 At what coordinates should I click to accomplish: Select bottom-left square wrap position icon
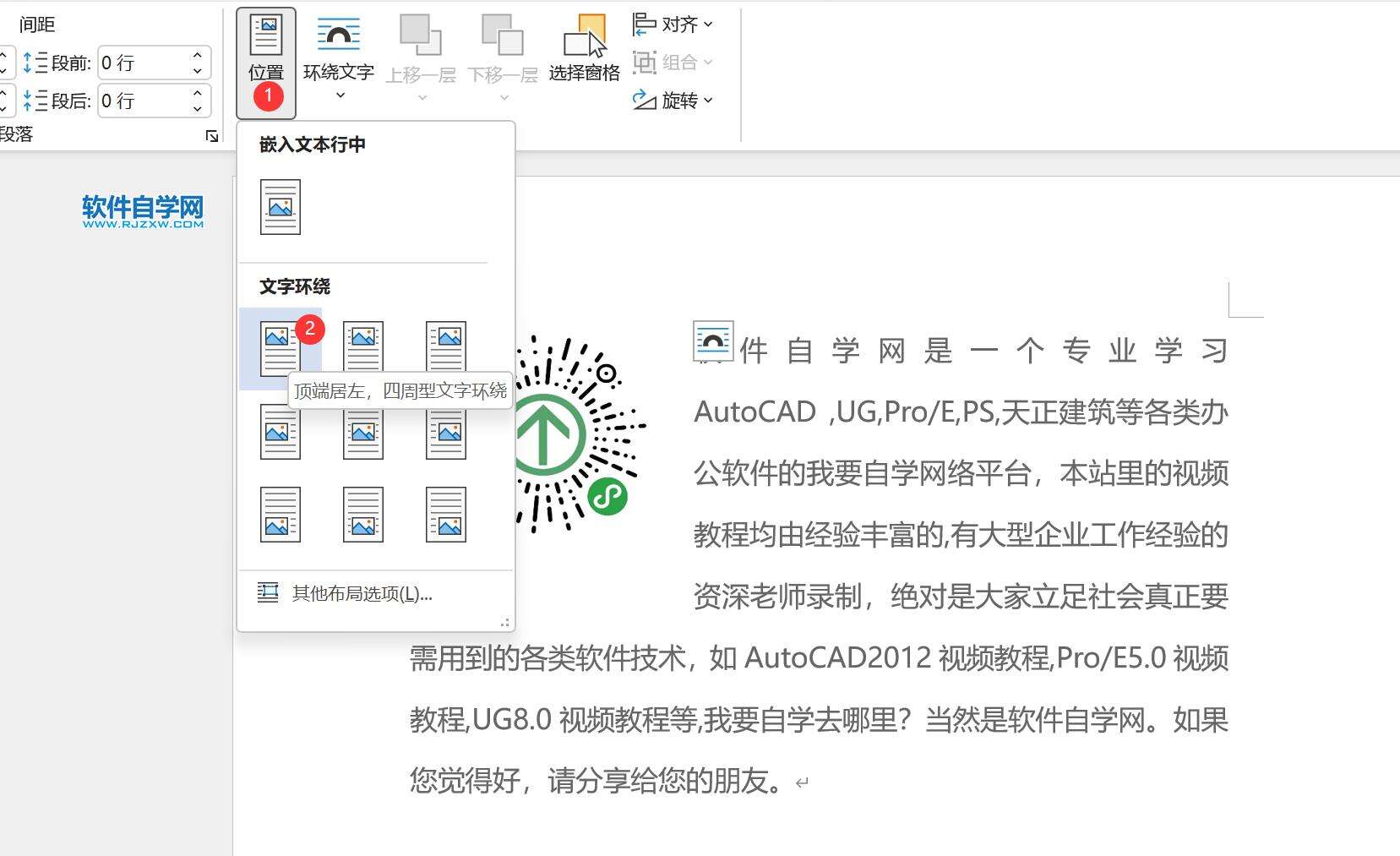pyautogui.click(x=281, y=514)
